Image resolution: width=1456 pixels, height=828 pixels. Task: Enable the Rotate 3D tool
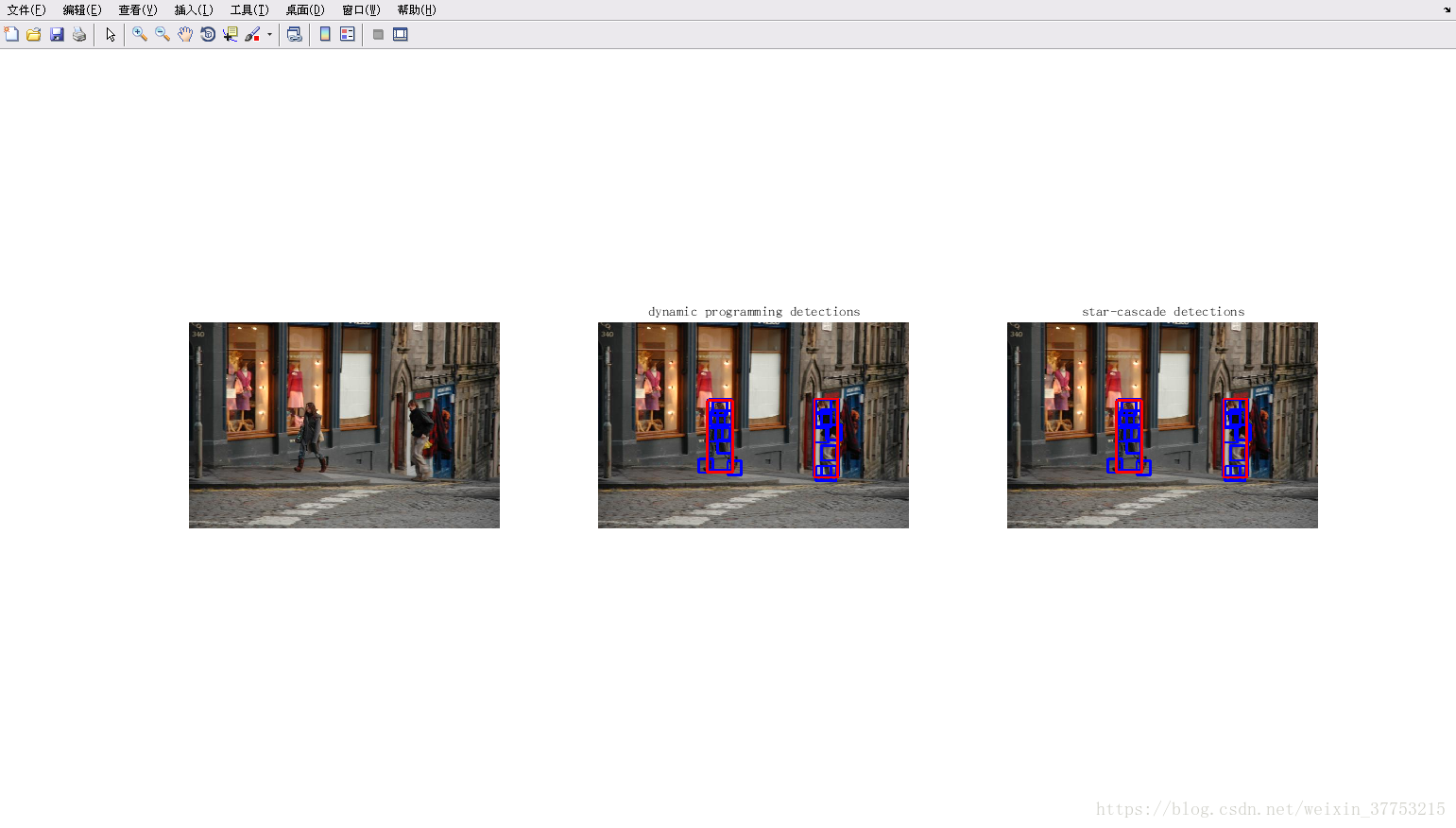pos(208,34)
